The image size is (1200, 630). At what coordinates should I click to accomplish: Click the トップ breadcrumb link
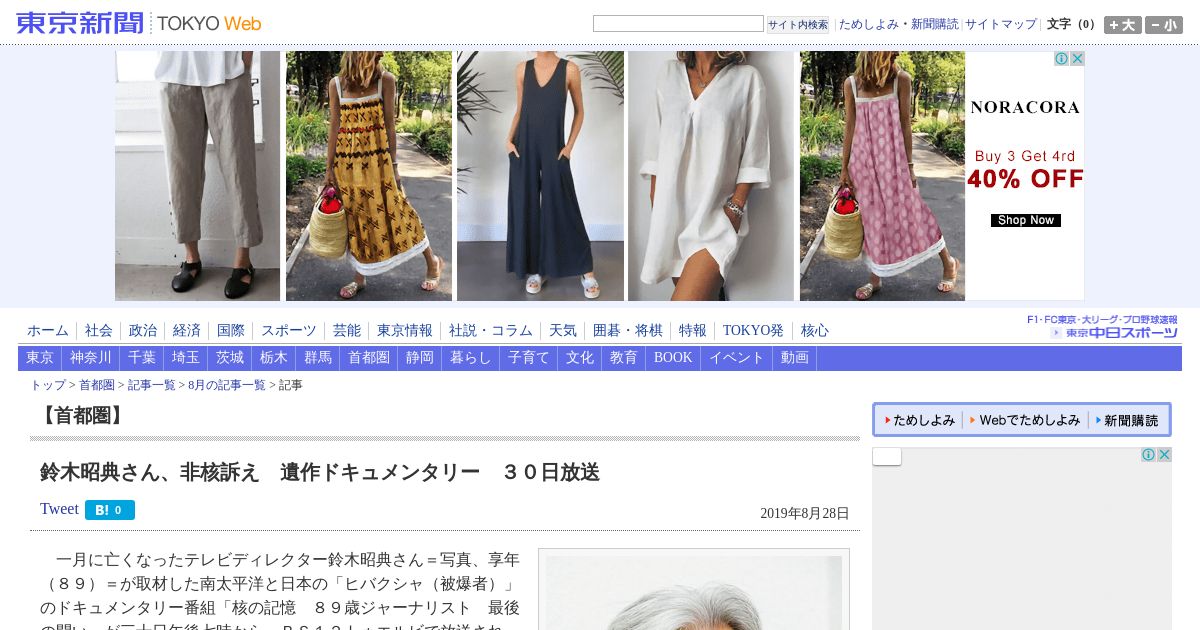(x=48, y=385)
